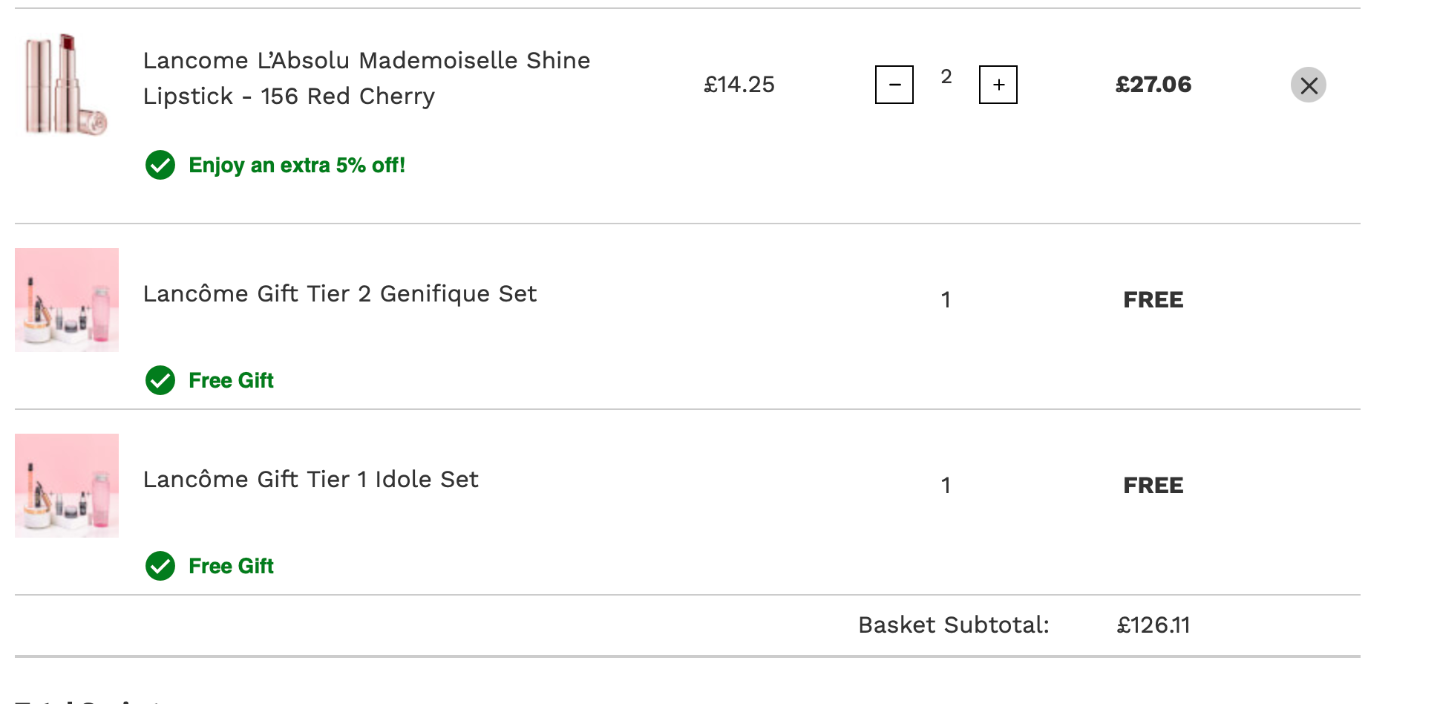Open Lancome L'Absolu Mademoiselle Shine Lipstick link
This screenshot has width=1440, height=704.
(x=367, y=78)
